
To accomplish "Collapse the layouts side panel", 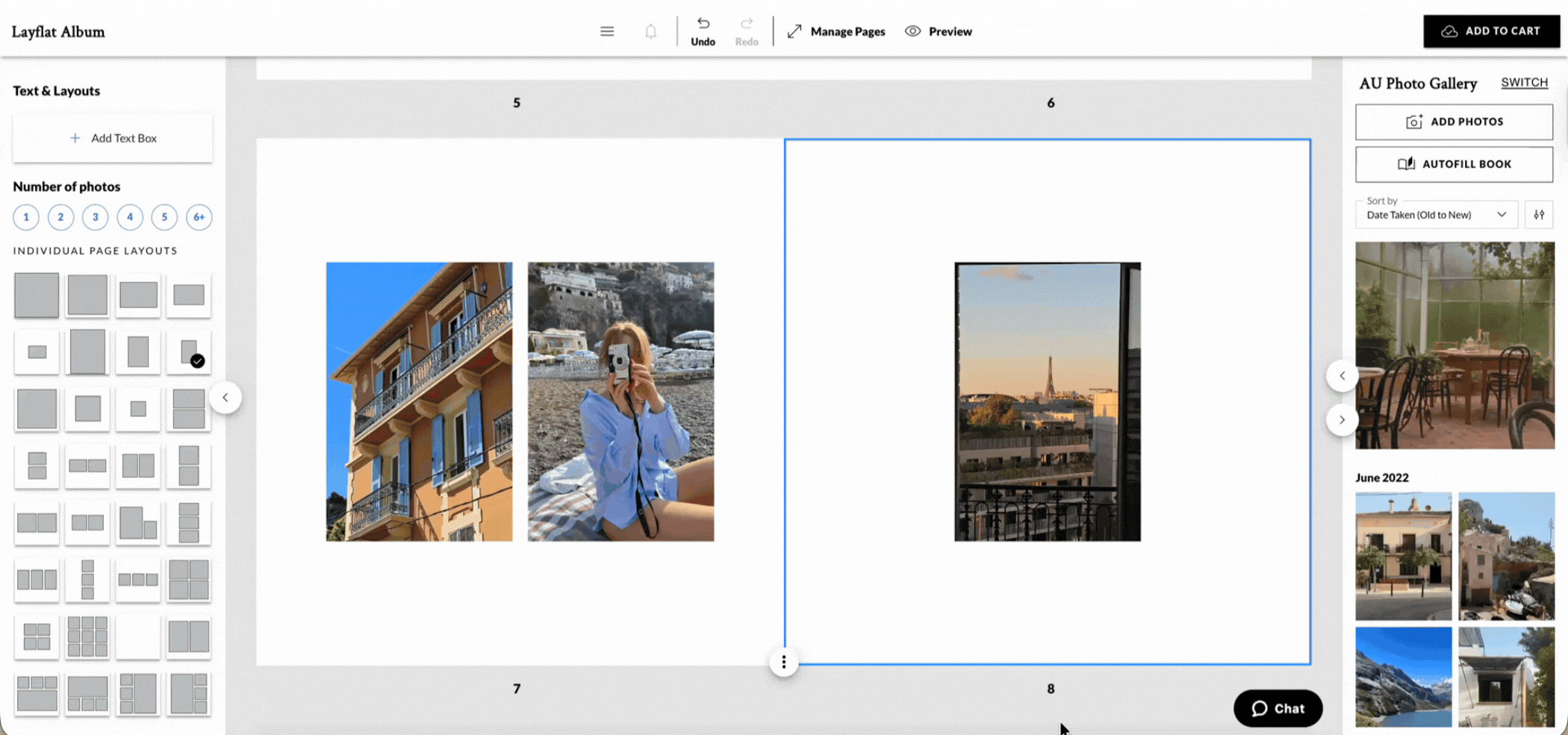I will coord(225,398).
